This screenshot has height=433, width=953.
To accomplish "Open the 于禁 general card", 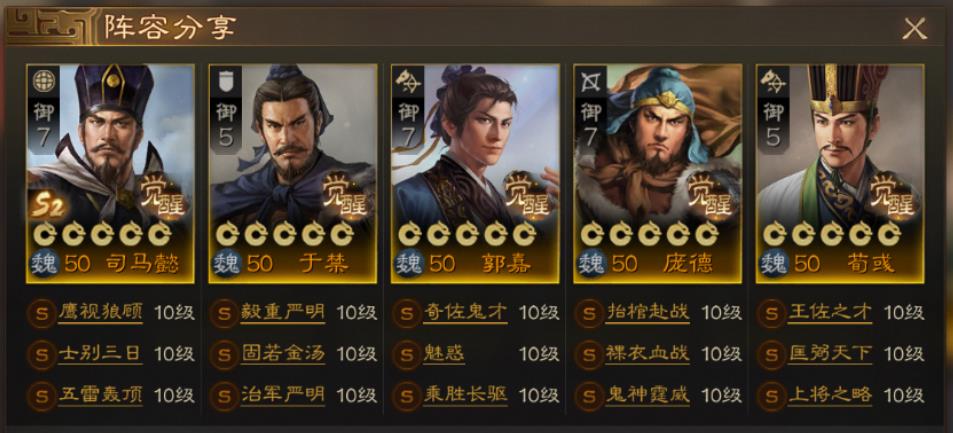I will [292, 174].
